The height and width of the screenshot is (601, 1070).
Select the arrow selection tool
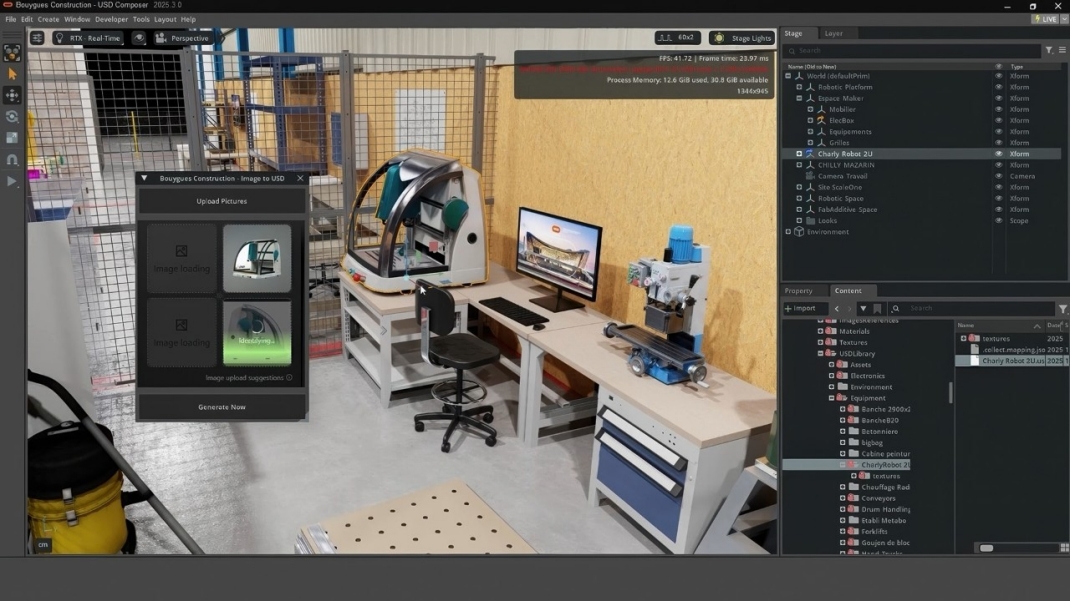tap(12, 74)
